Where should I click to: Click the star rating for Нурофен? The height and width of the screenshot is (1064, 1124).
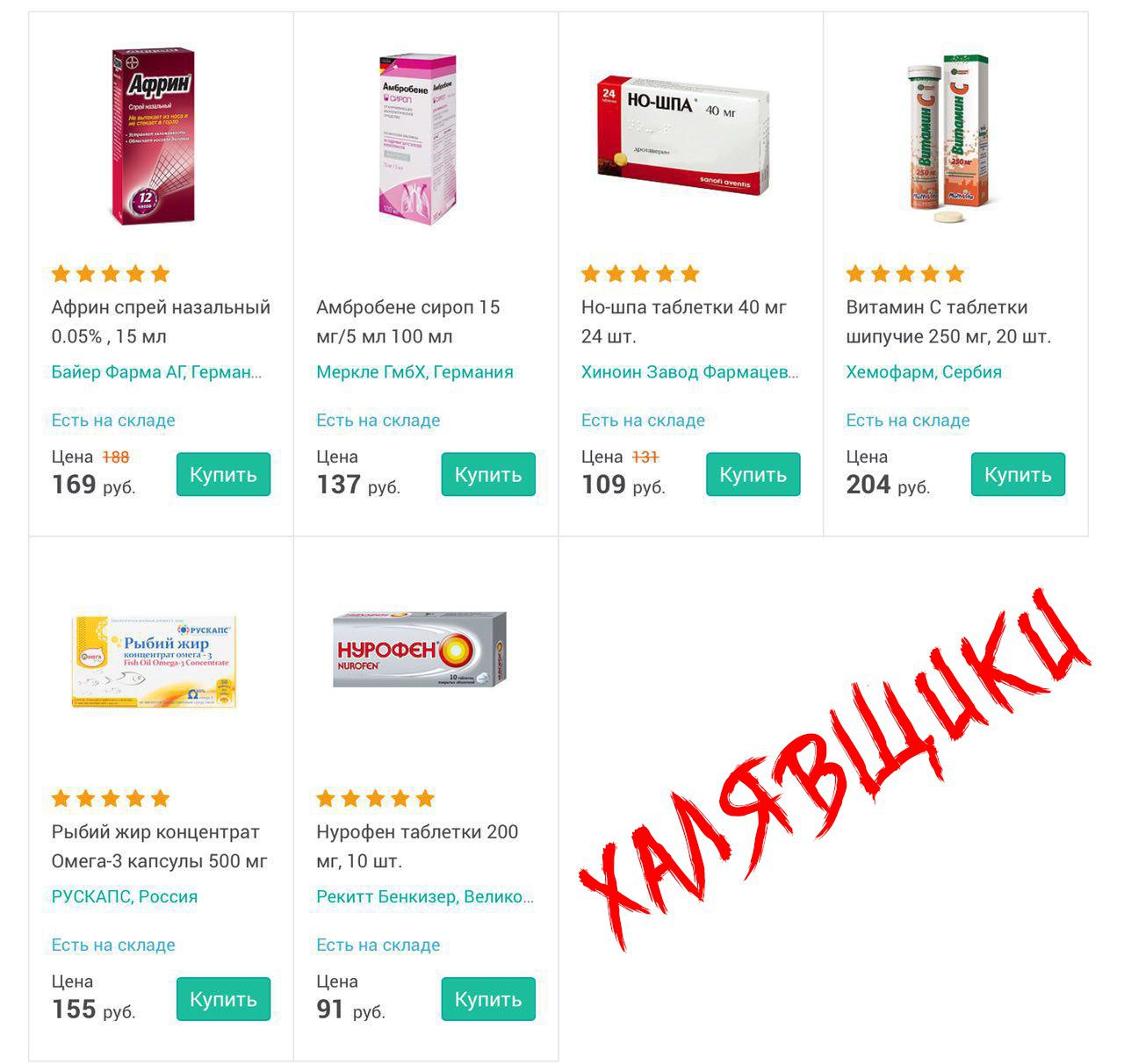pos(376,798)
